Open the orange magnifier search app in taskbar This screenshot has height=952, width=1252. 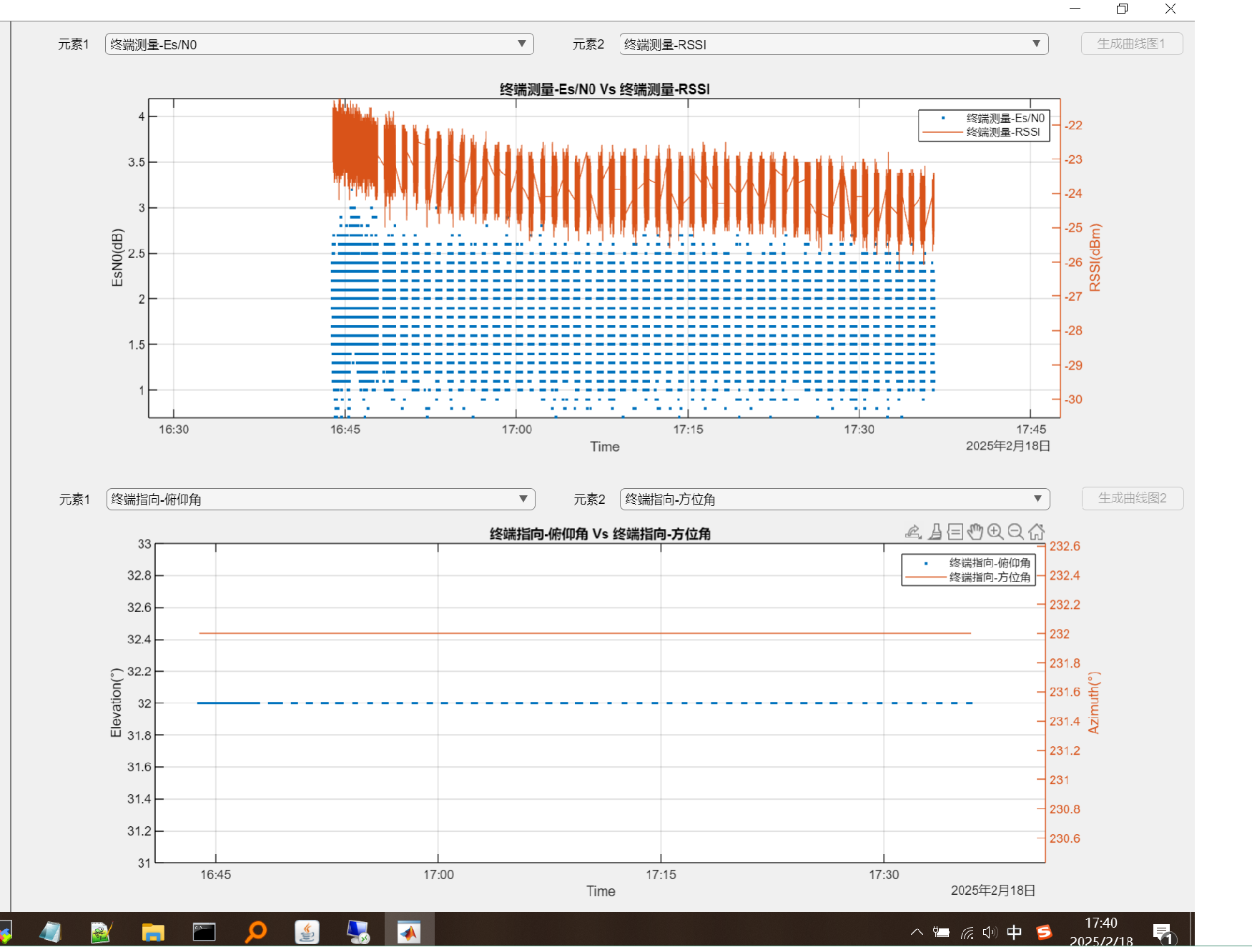256,932
